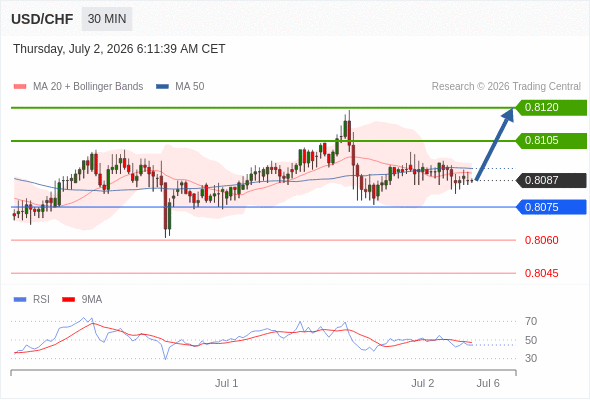
Task: Click the blue MA 50 color swatch
Action: click(162, 87)
